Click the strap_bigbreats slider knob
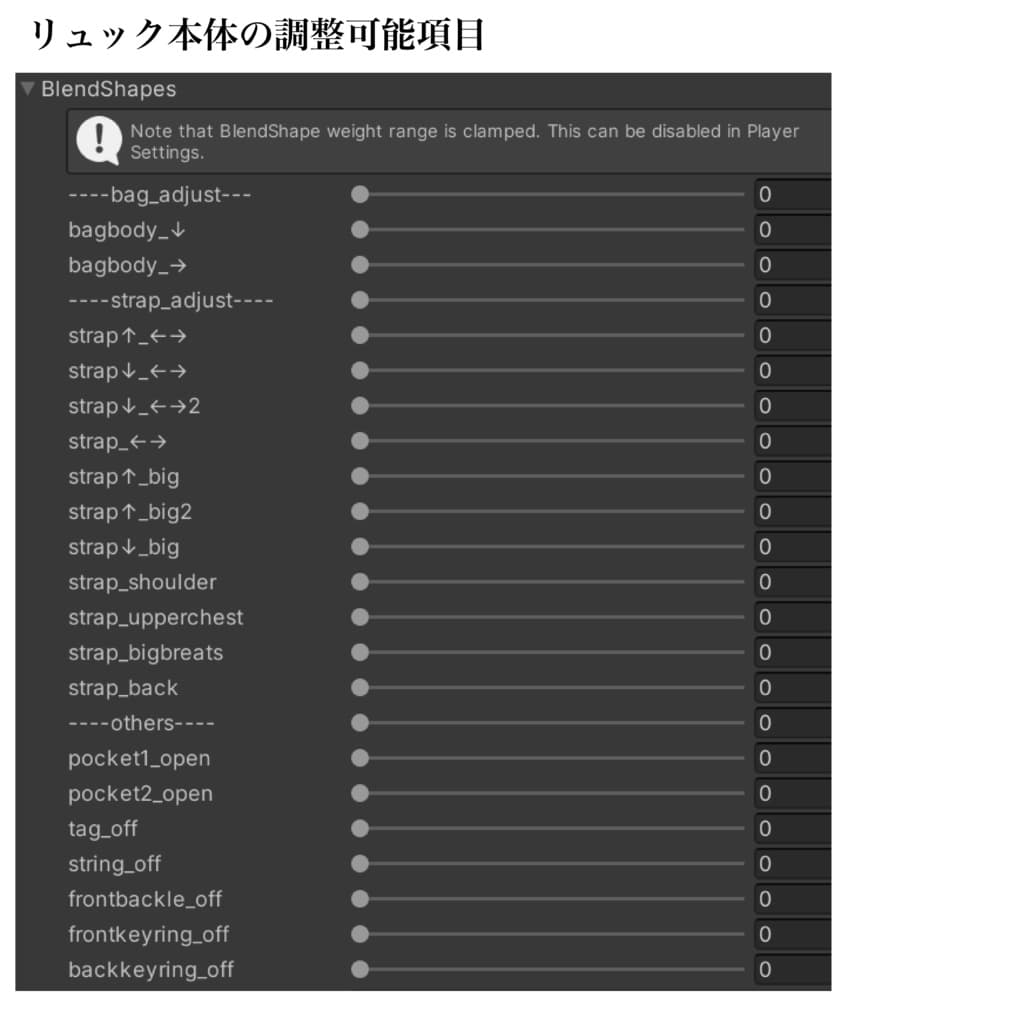Screen dimensions: 1024x1024 [359, 652]
